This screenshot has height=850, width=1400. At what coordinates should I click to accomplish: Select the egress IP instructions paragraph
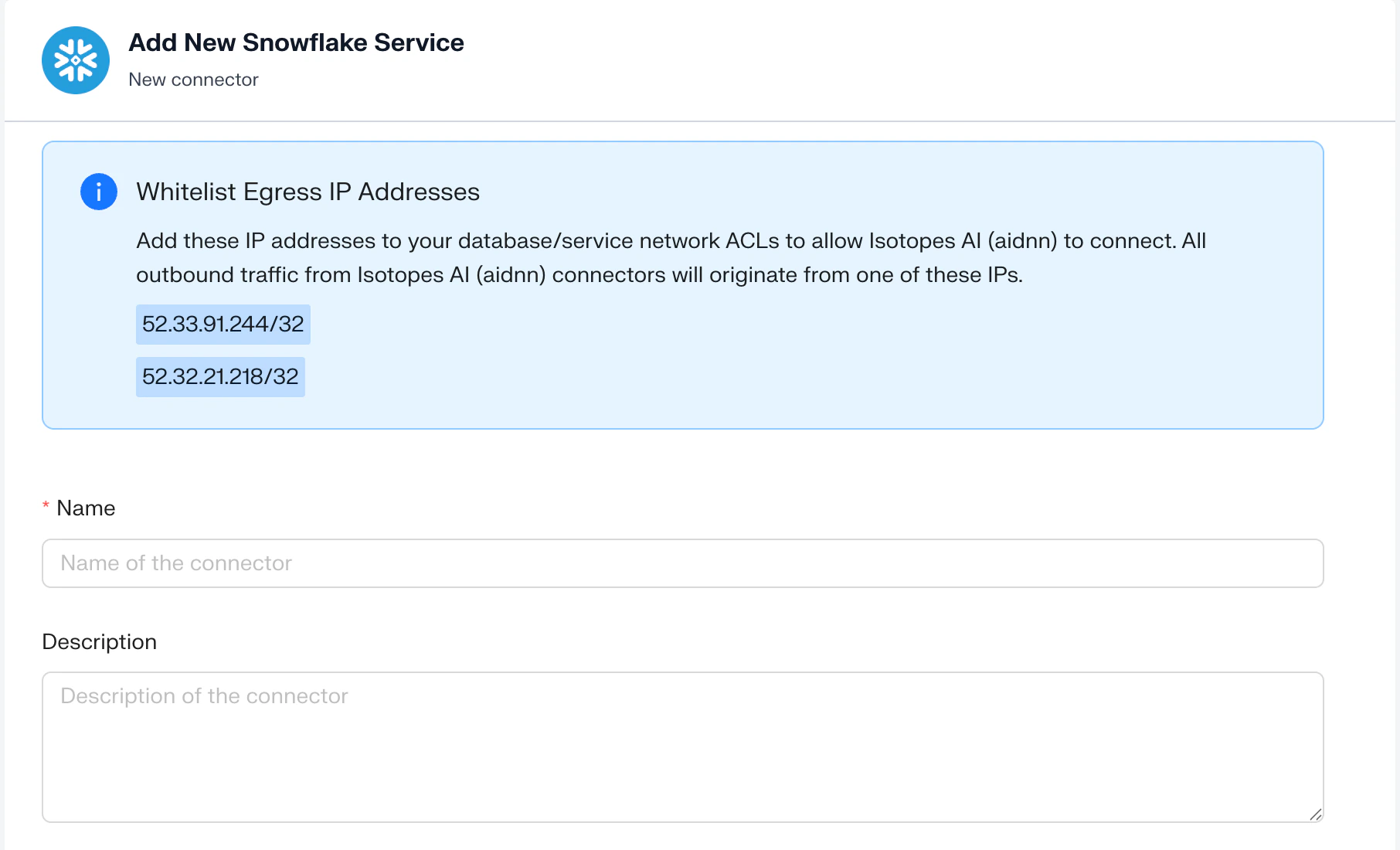tap(671, 257)
